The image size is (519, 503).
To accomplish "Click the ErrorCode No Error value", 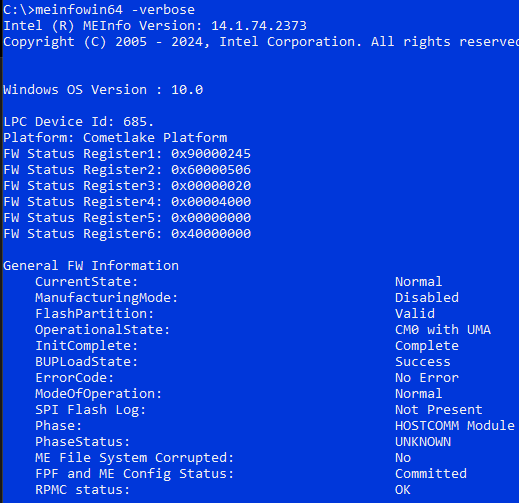I will [427, 378].
